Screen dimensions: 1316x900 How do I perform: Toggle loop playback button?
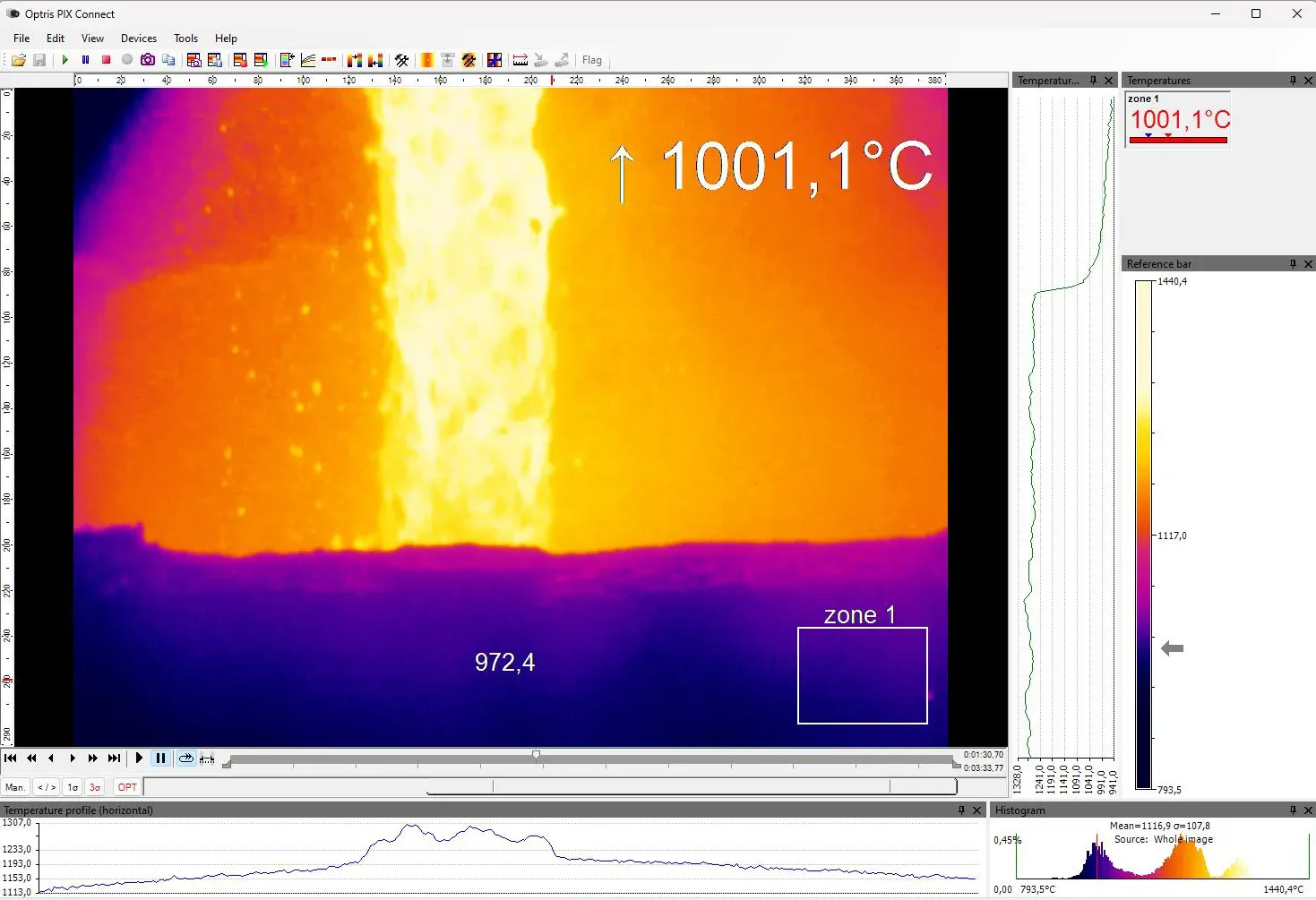pos(185,759)
